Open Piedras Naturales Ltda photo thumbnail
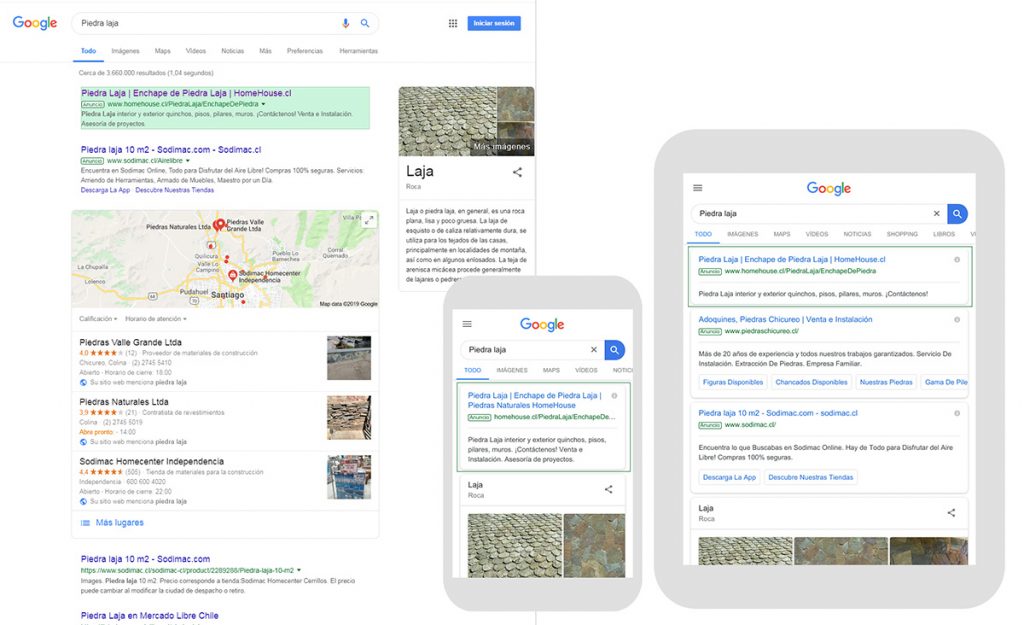 click(x=349, y=417)
